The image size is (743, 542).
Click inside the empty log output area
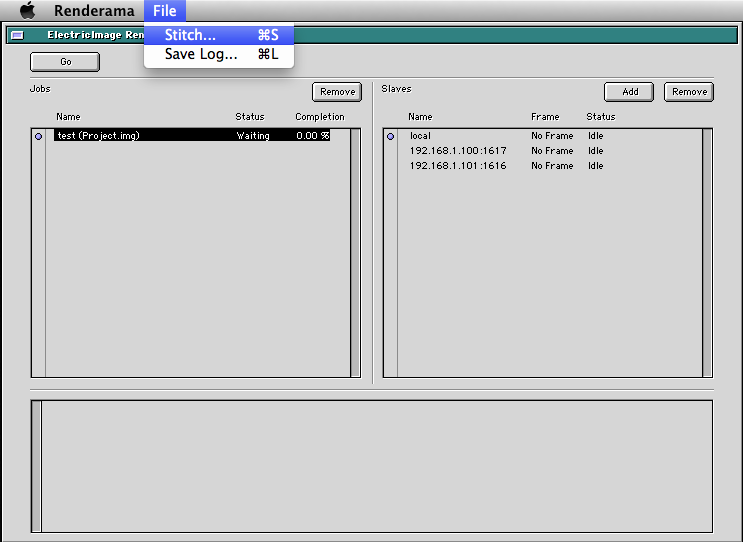(x=376, y=466)
